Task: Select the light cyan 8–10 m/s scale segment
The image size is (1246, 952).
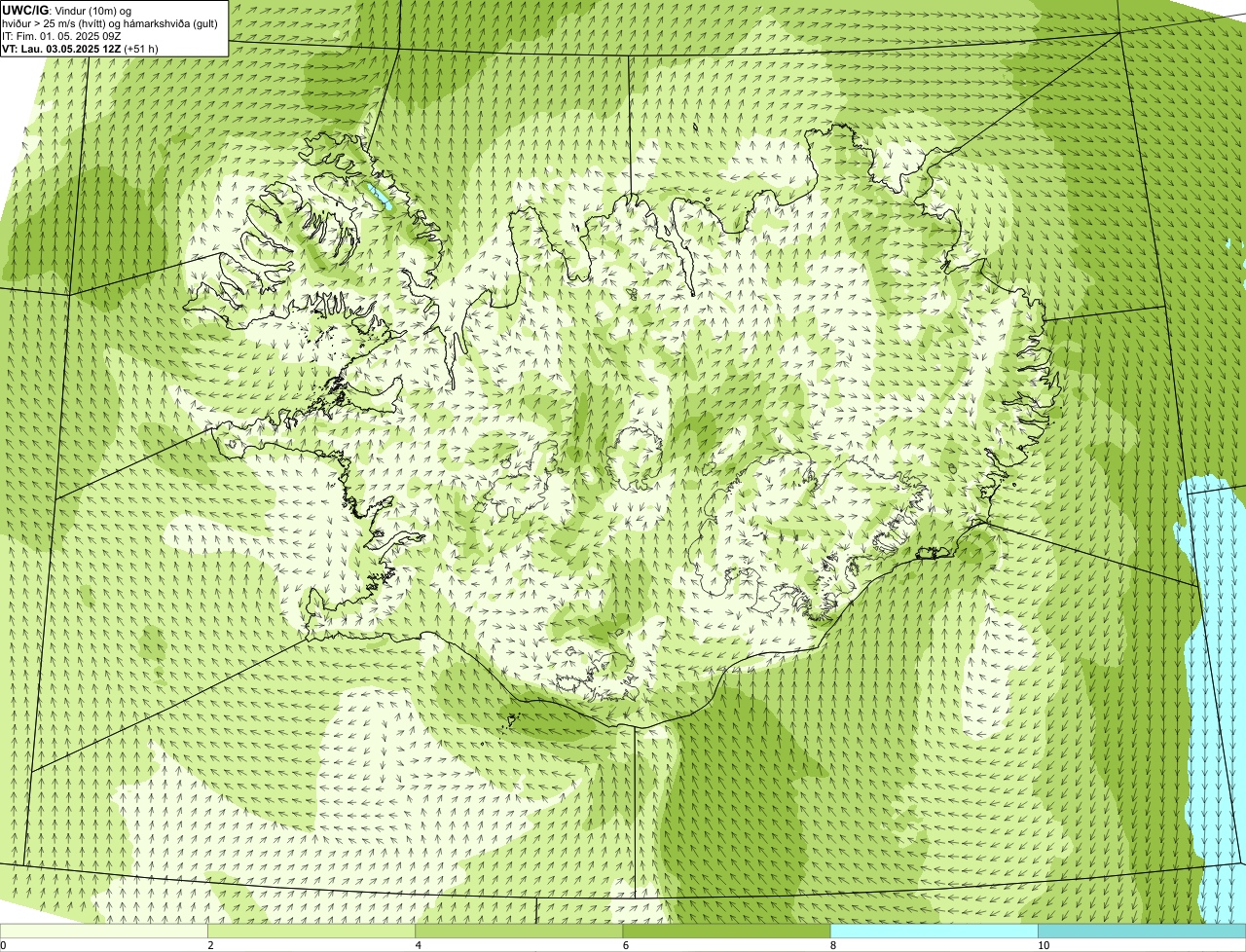Action: point(934,932)
